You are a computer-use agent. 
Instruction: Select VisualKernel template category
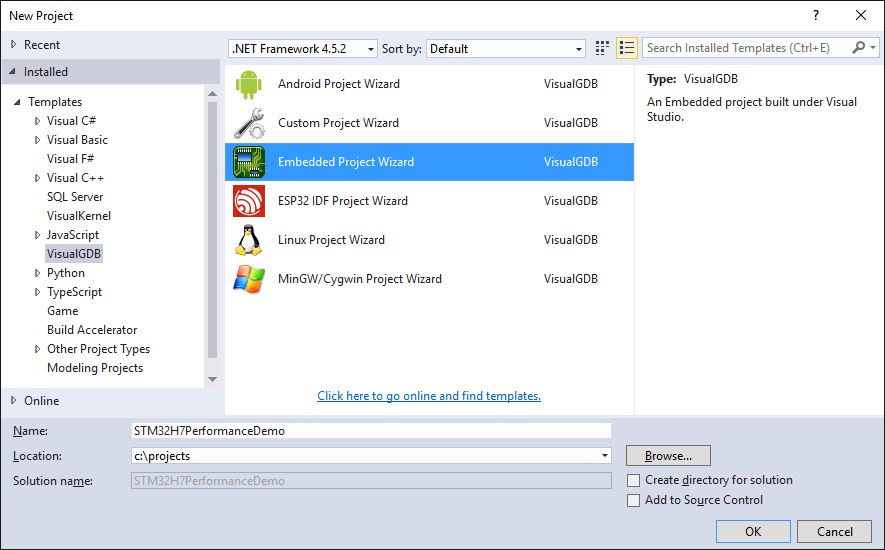pyautogui.click(x=79, y=216)
